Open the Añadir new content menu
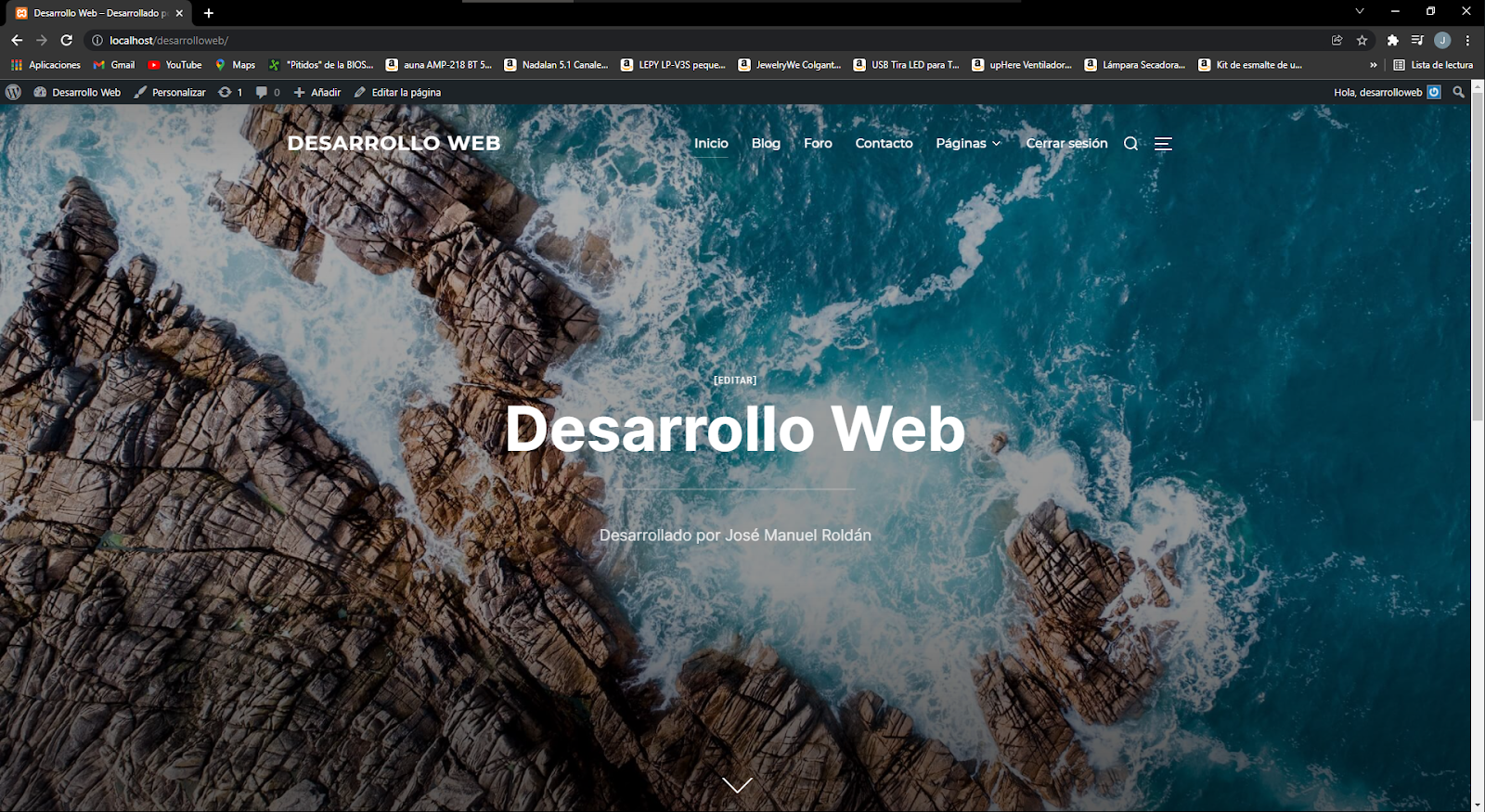Viewport: 1485px width, 812px height. click(x=317, y=92)
